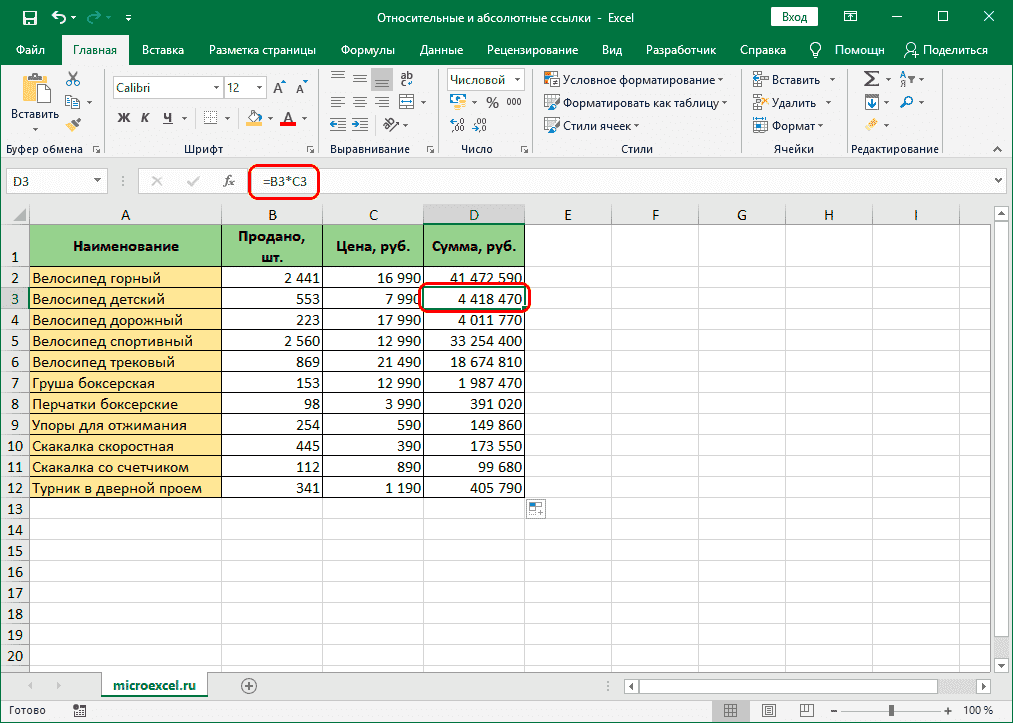The image size is (1013, 723).
Task: Click the Вход sign-in button
Action: 794,17
